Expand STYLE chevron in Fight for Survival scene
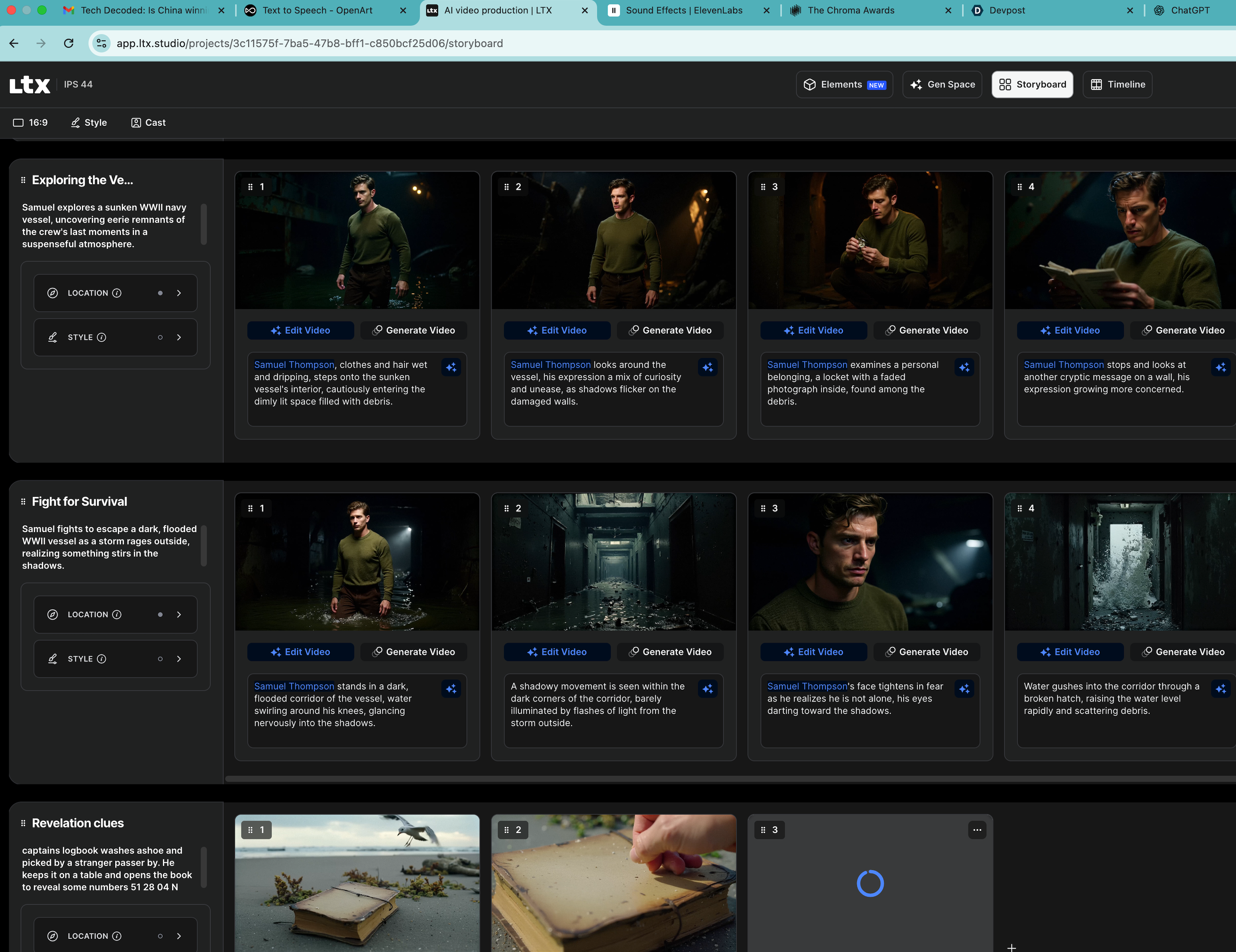The height and width of the screenshot is (952, 1236). point(179,659)
